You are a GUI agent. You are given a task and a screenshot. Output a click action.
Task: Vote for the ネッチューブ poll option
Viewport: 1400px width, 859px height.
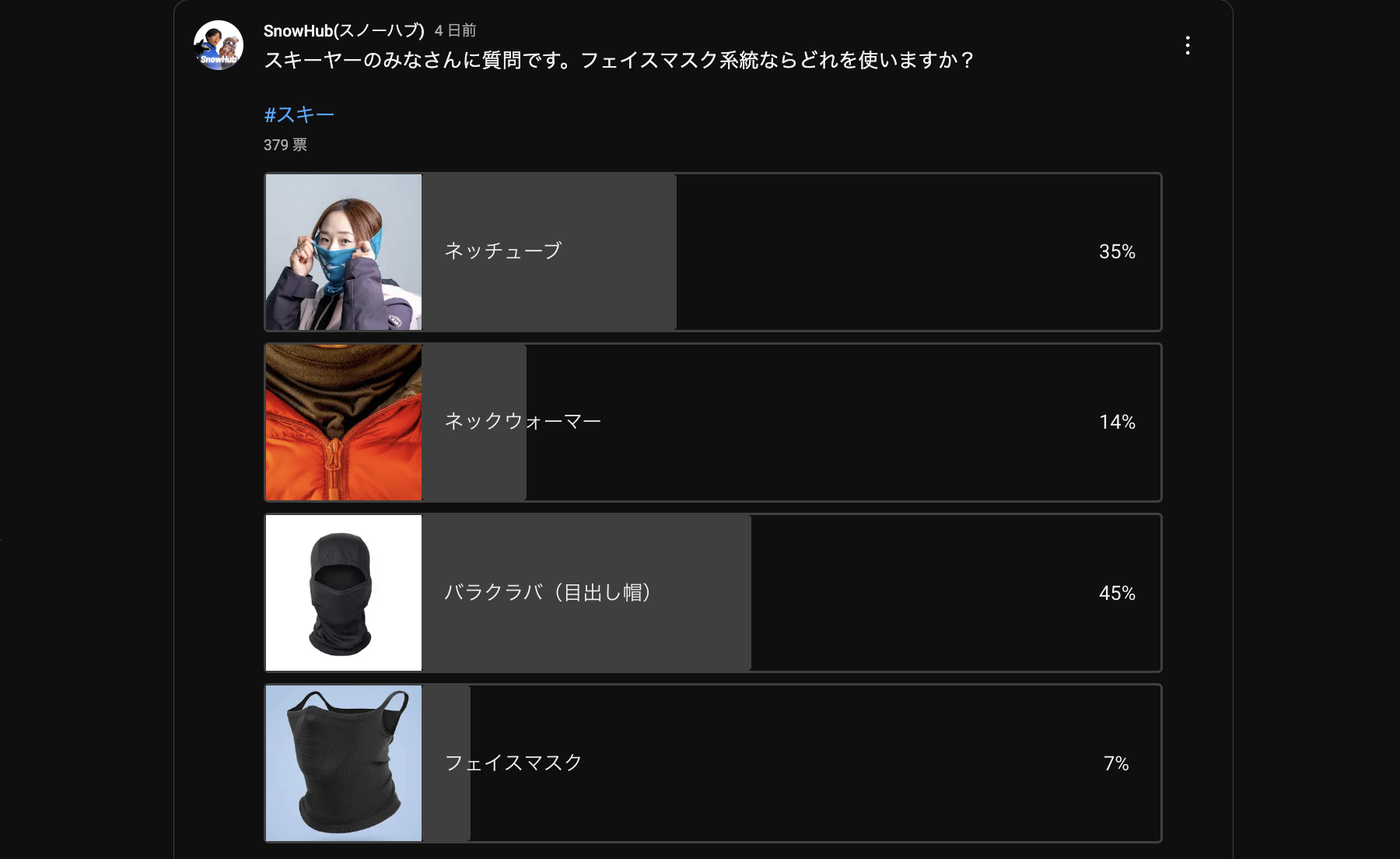[x=713, y=252]
